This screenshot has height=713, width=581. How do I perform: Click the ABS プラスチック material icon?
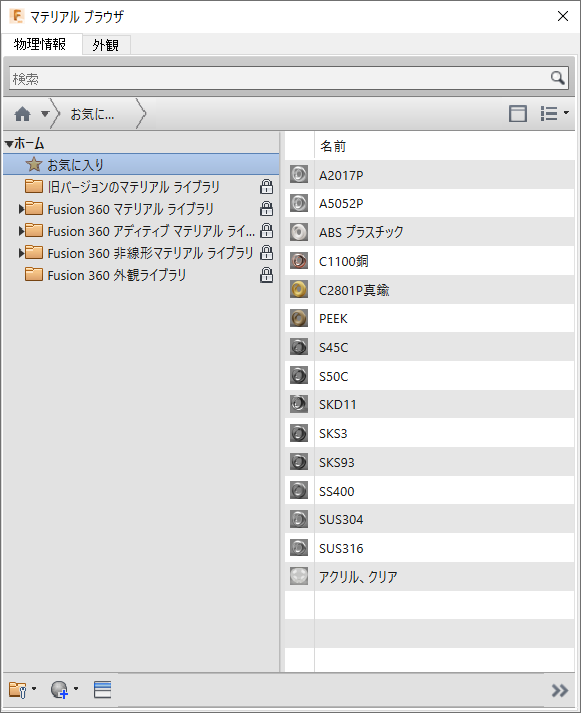pos(299,231)
